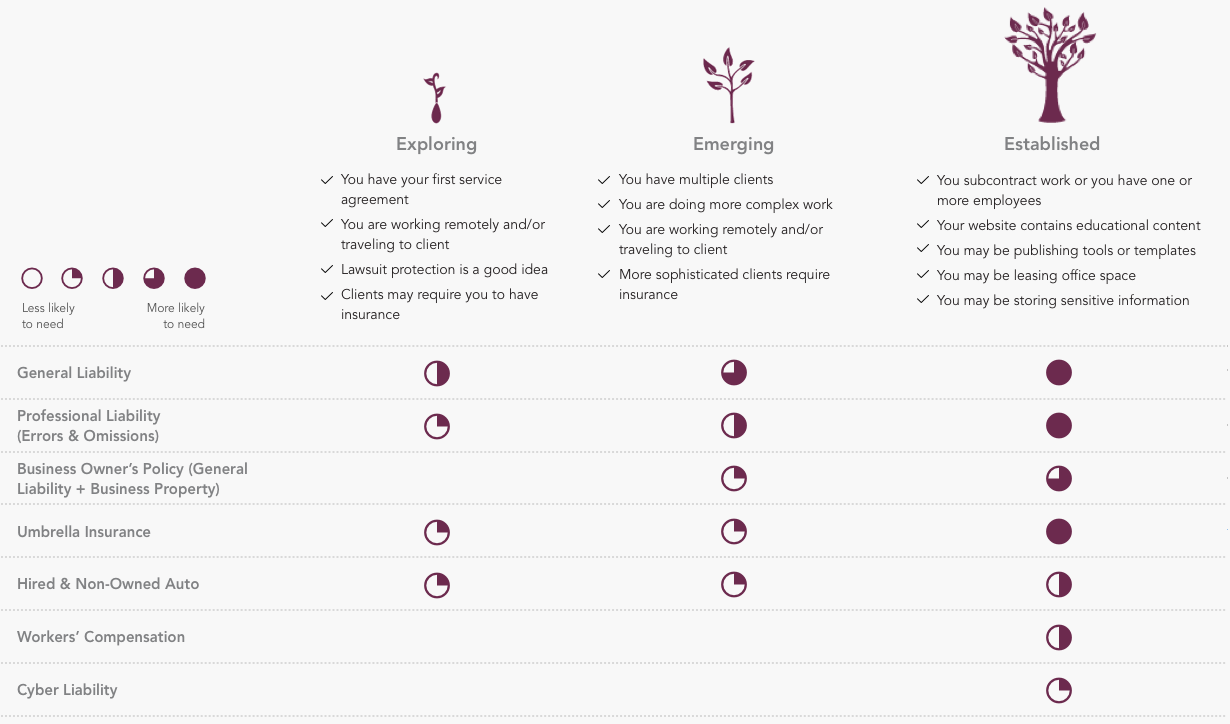Select General Liability circle under Exploring
This screenshot has width=1230, height=724.
pos(437,374)
